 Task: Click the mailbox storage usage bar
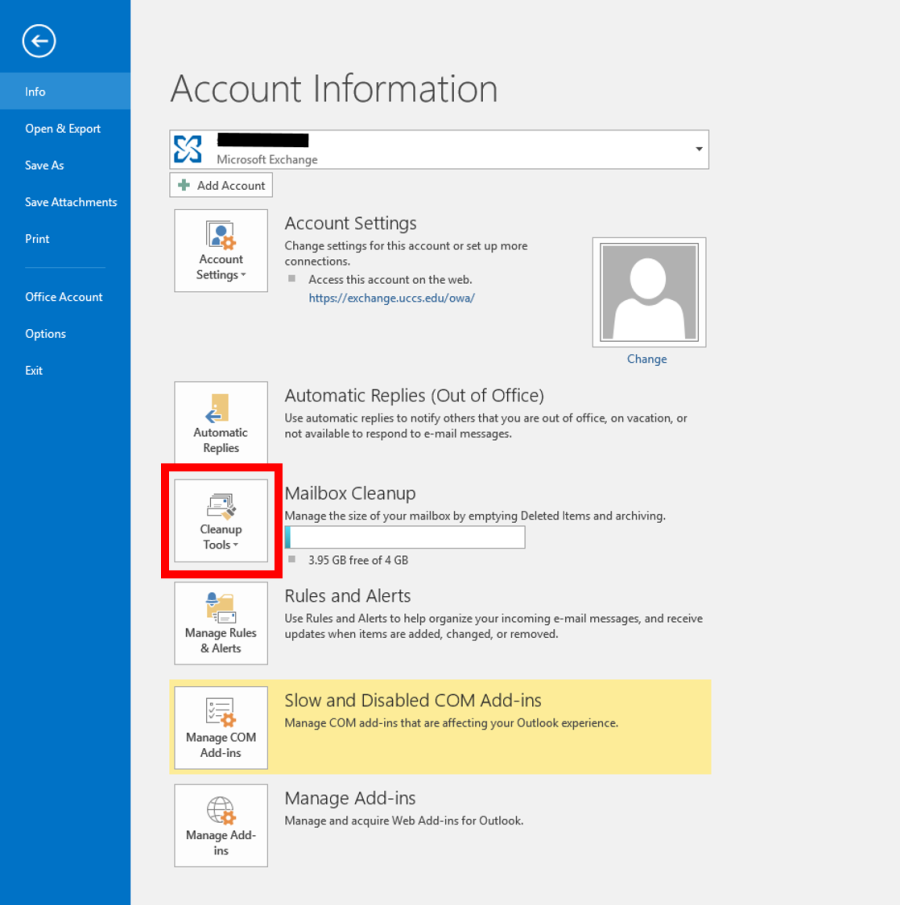click(x=405, y=537)
